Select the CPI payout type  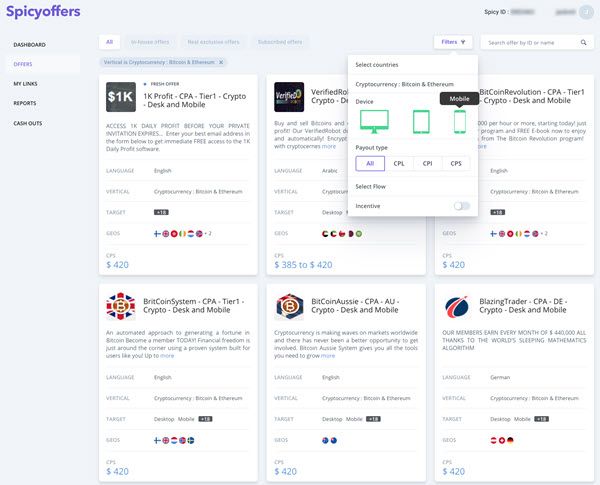427,163
